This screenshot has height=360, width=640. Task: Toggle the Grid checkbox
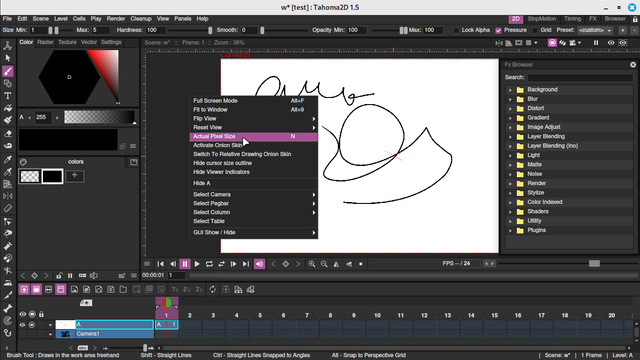coord(535,30)
